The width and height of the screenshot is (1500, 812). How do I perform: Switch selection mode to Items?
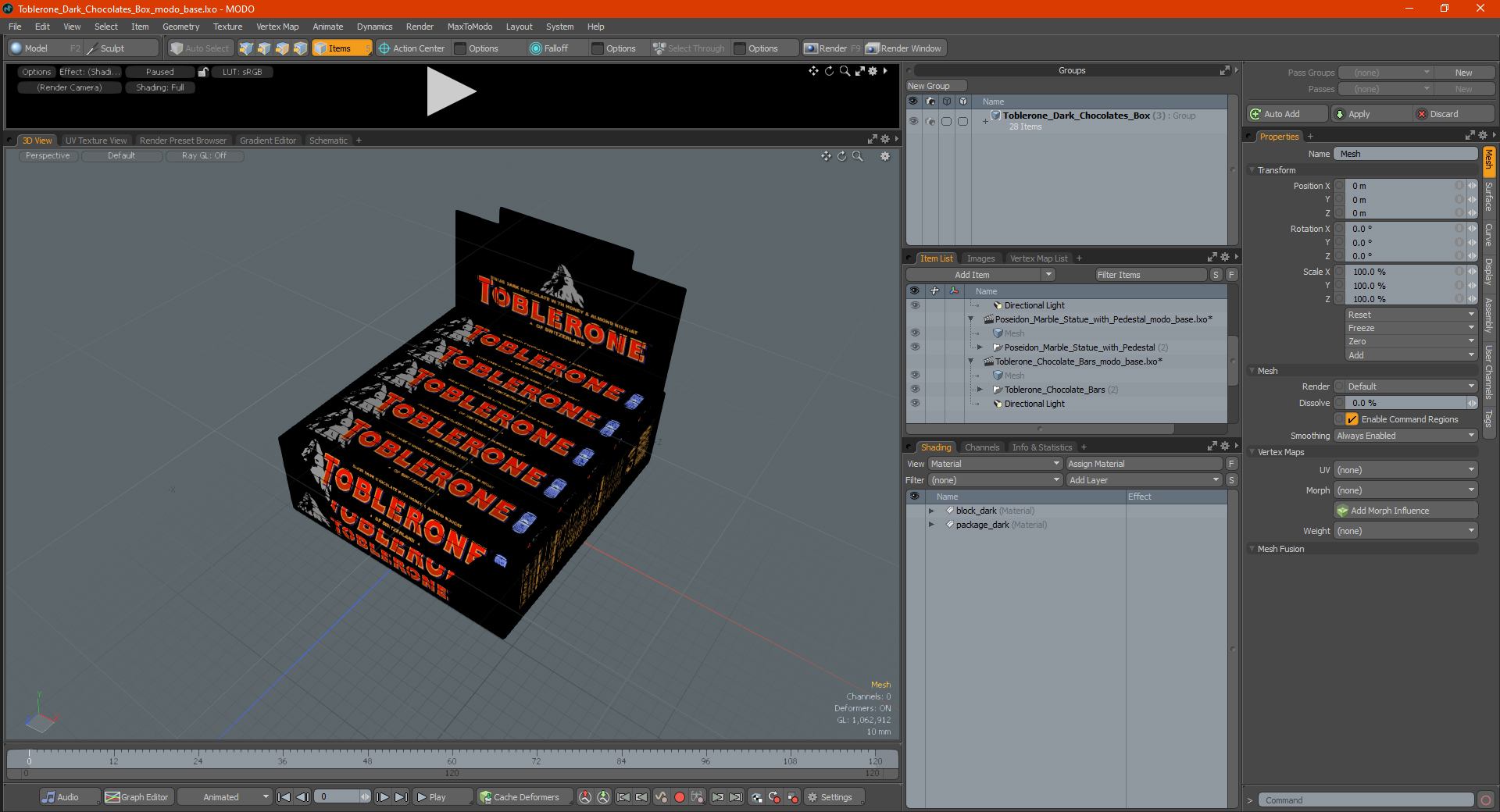tap(341, 48)
